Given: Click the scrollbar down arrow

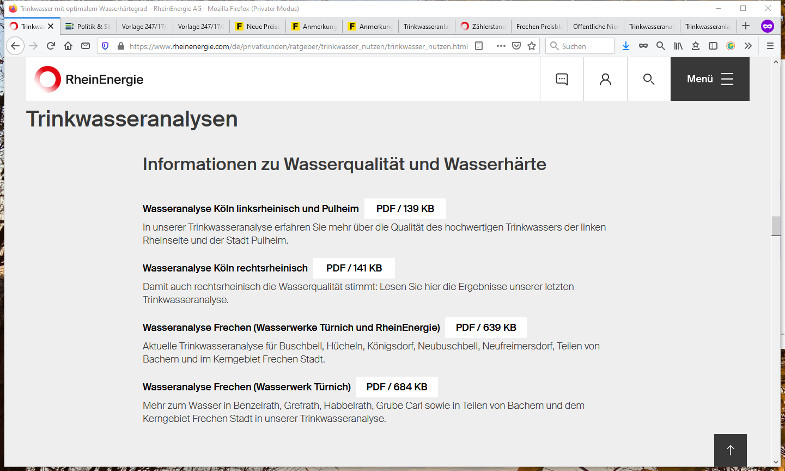Looking at the screenshot, I should [776, 462].
